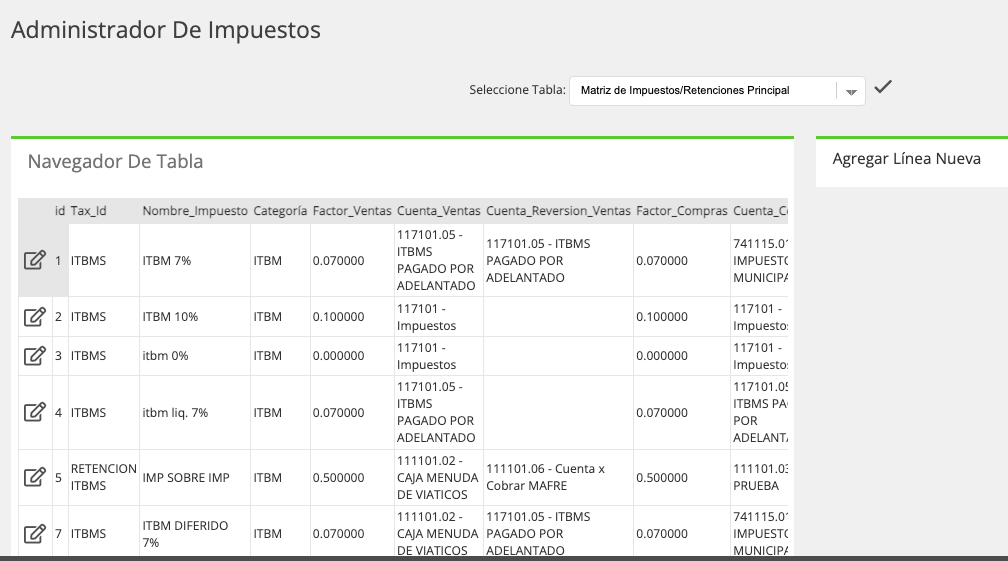Edit row 5 IMP SOBRE IMP icon
The width and height of the screenshot is (1008, 561).
[x=35, y=477]
